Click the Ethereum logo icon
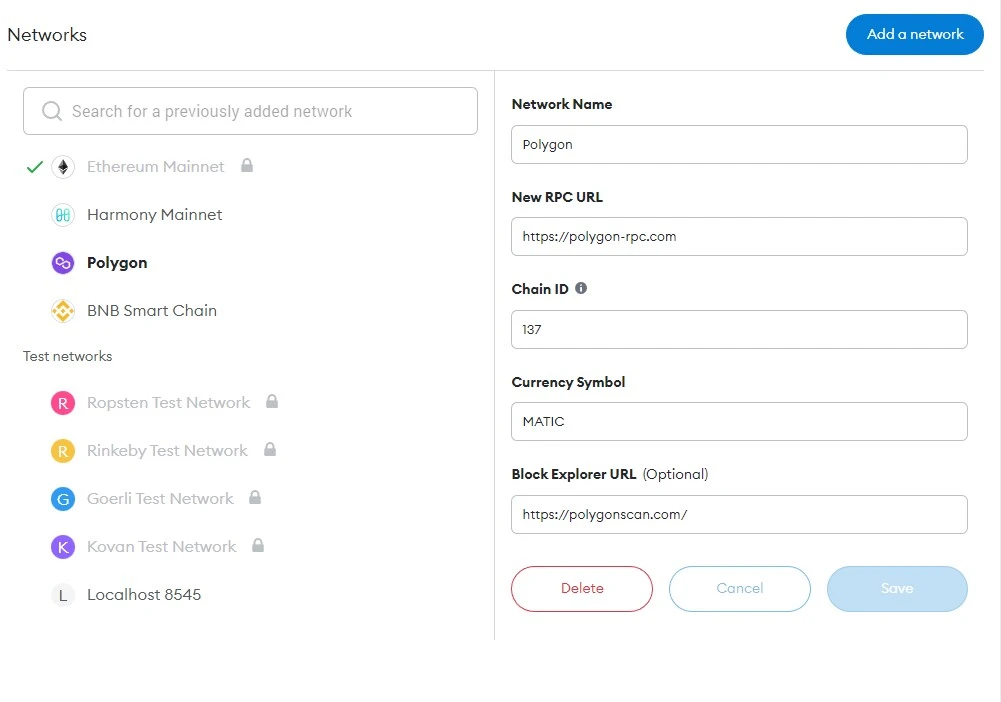This screenshot has width=1001, height=702. [x=63, y=167]
